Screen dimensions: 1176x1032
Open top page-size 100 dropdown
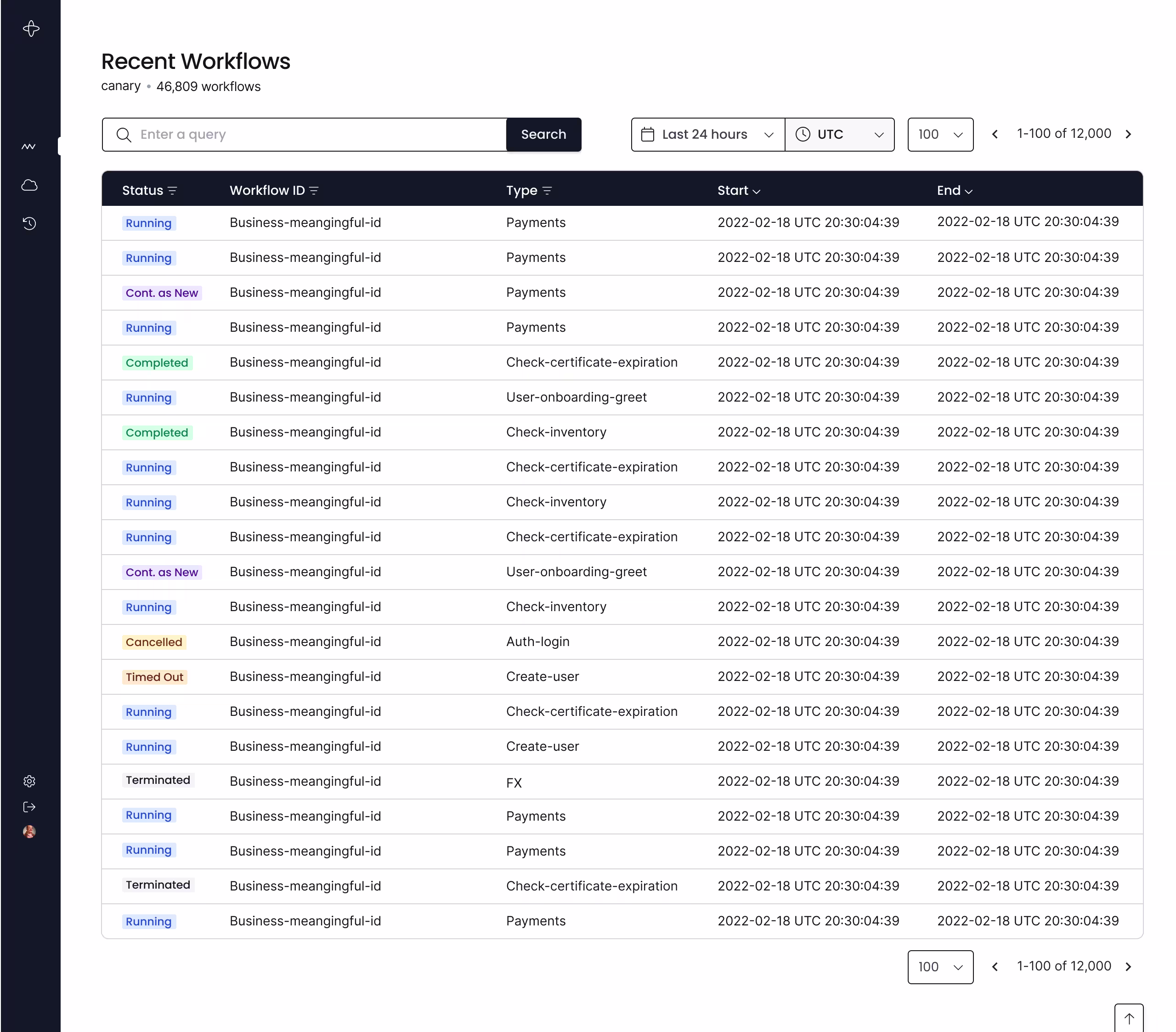940,135
